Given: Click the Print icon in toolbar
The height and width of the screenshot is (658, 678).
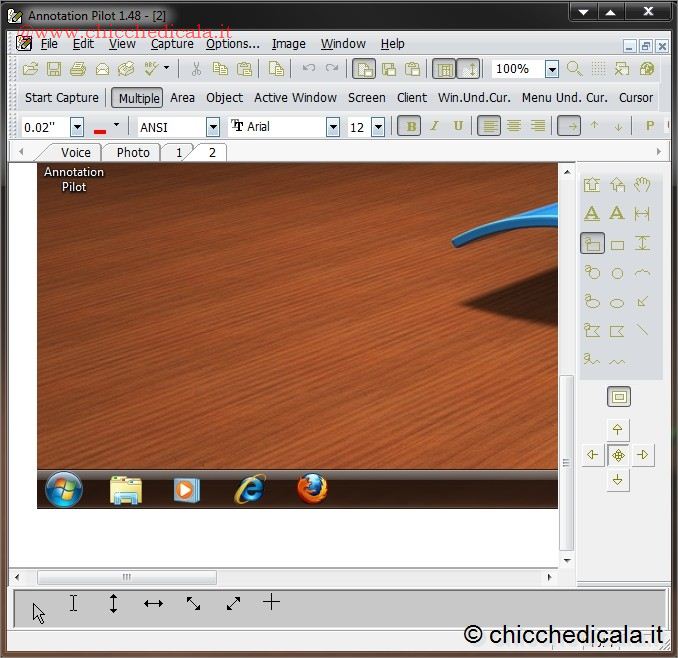Looking at the screenshot, I should coord(78,69).
